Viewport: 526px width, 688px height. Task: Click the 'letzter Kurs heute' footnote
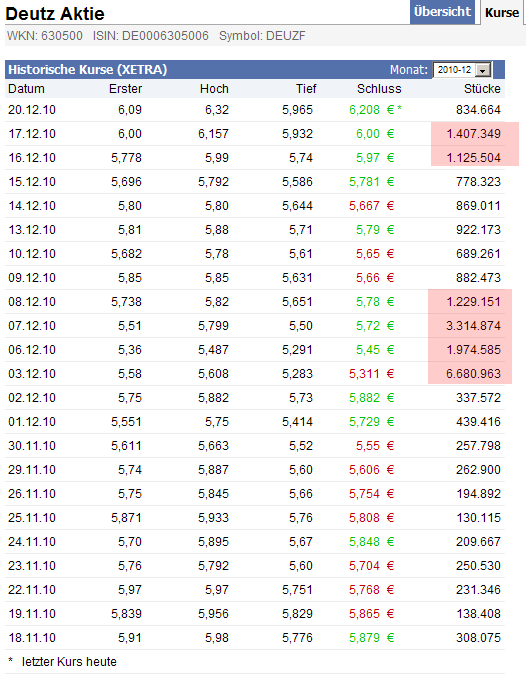click(x=69, y=662)
